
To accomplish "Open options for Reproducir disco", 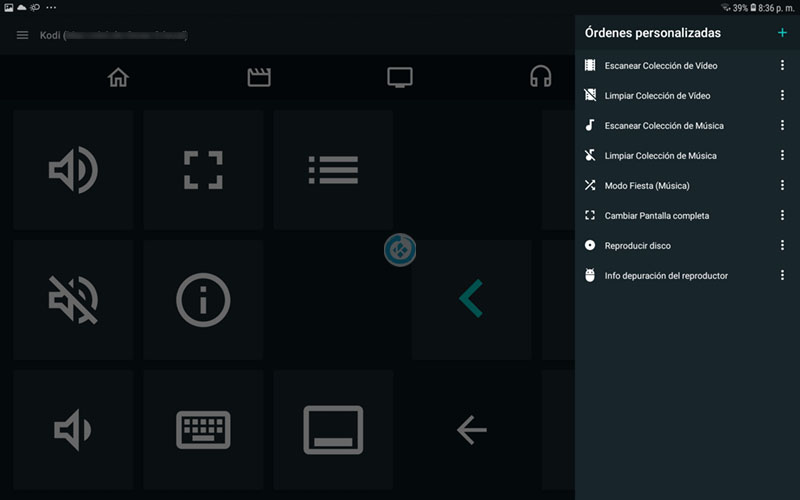I will pyautogui.click(x=782, y=246).
